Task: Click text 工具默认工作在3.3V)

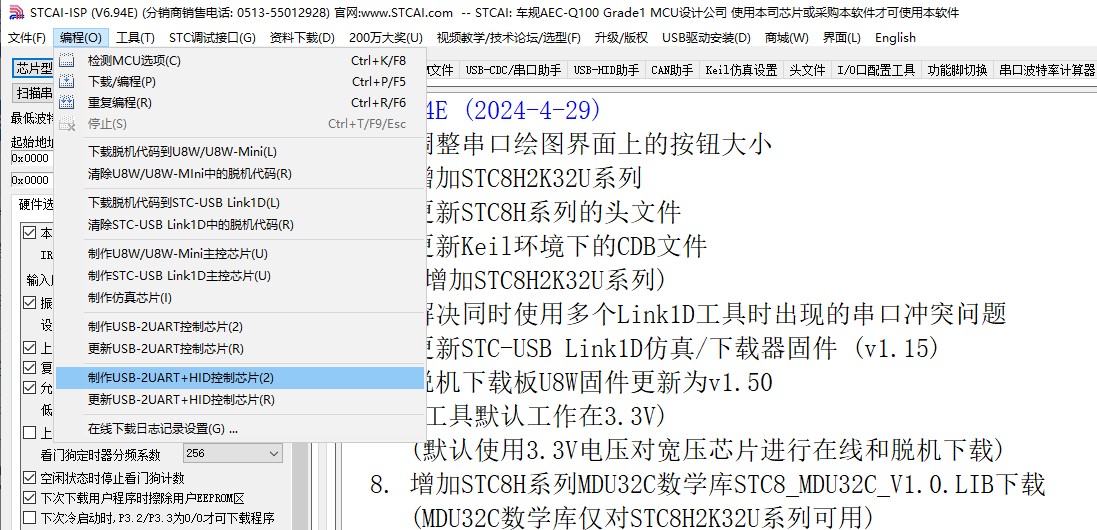Action: pos(544,417)
